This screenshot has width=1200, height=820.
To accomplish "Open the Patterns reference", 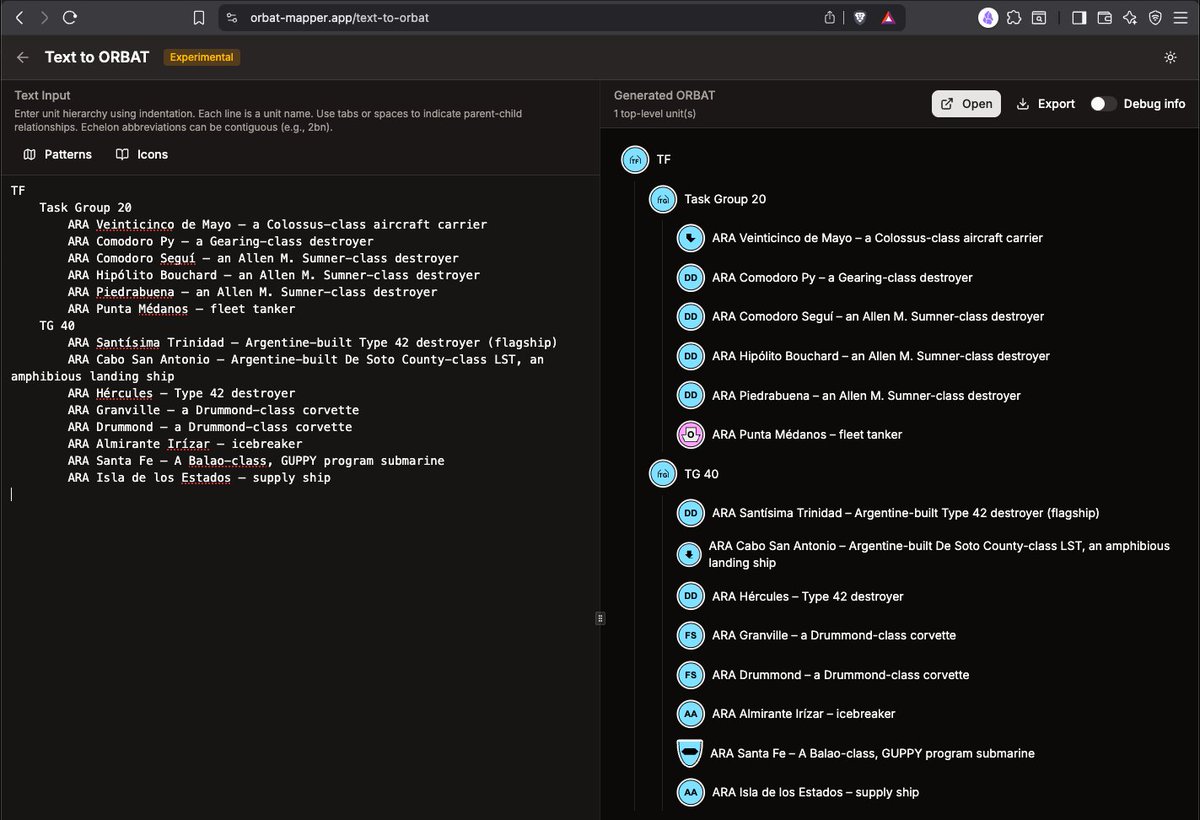I will coord(57,154).
